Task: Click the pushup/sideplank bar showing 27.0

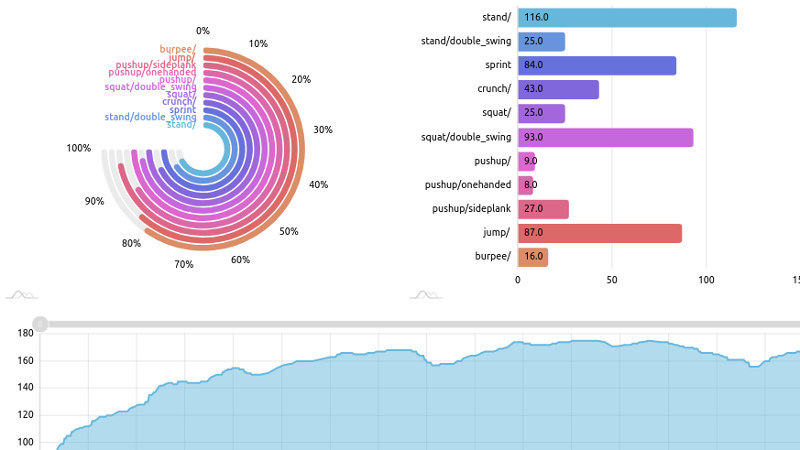Action: point(542,209)
